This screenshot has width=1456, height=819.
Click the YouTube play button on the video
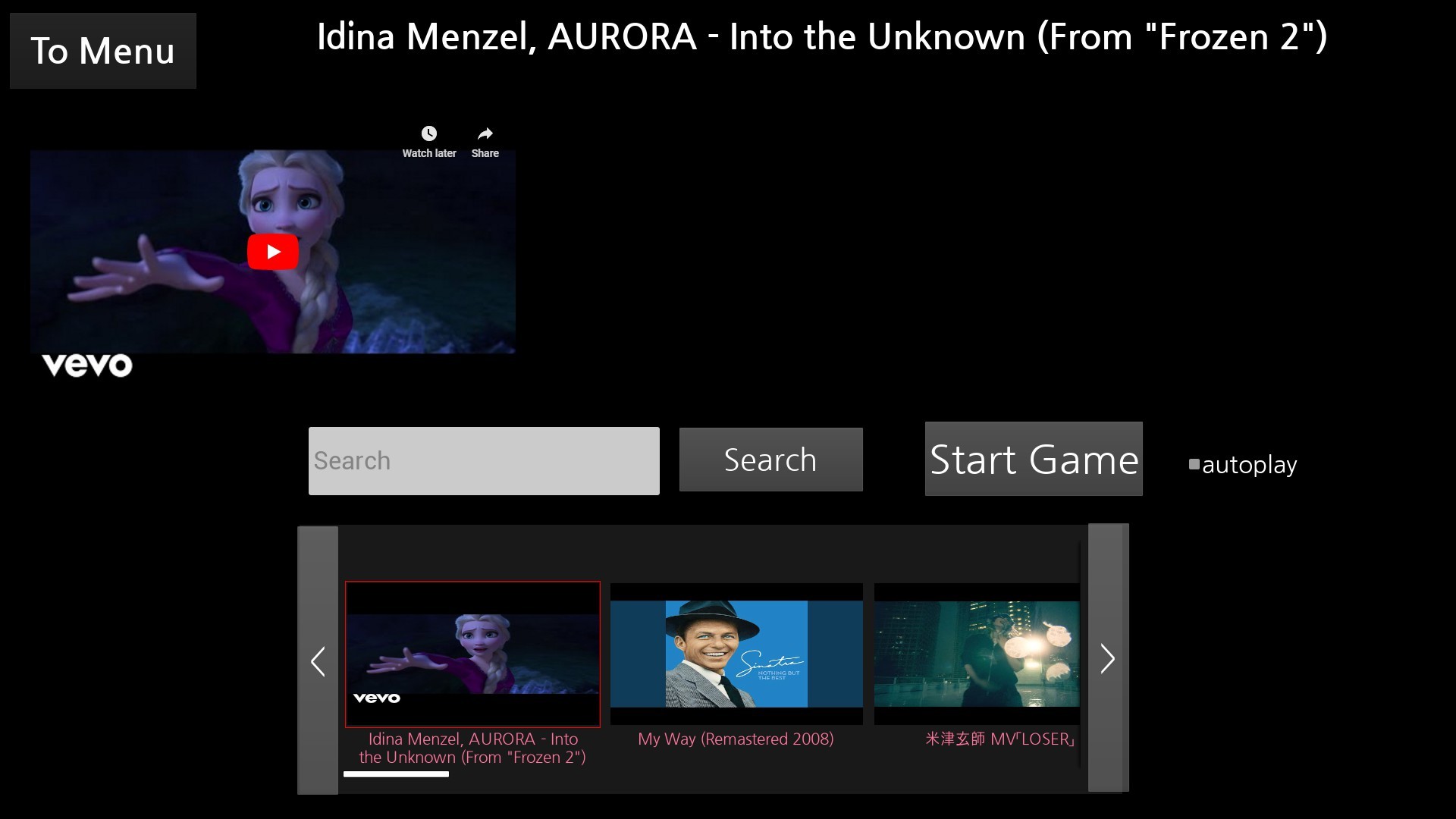[272, 251]
